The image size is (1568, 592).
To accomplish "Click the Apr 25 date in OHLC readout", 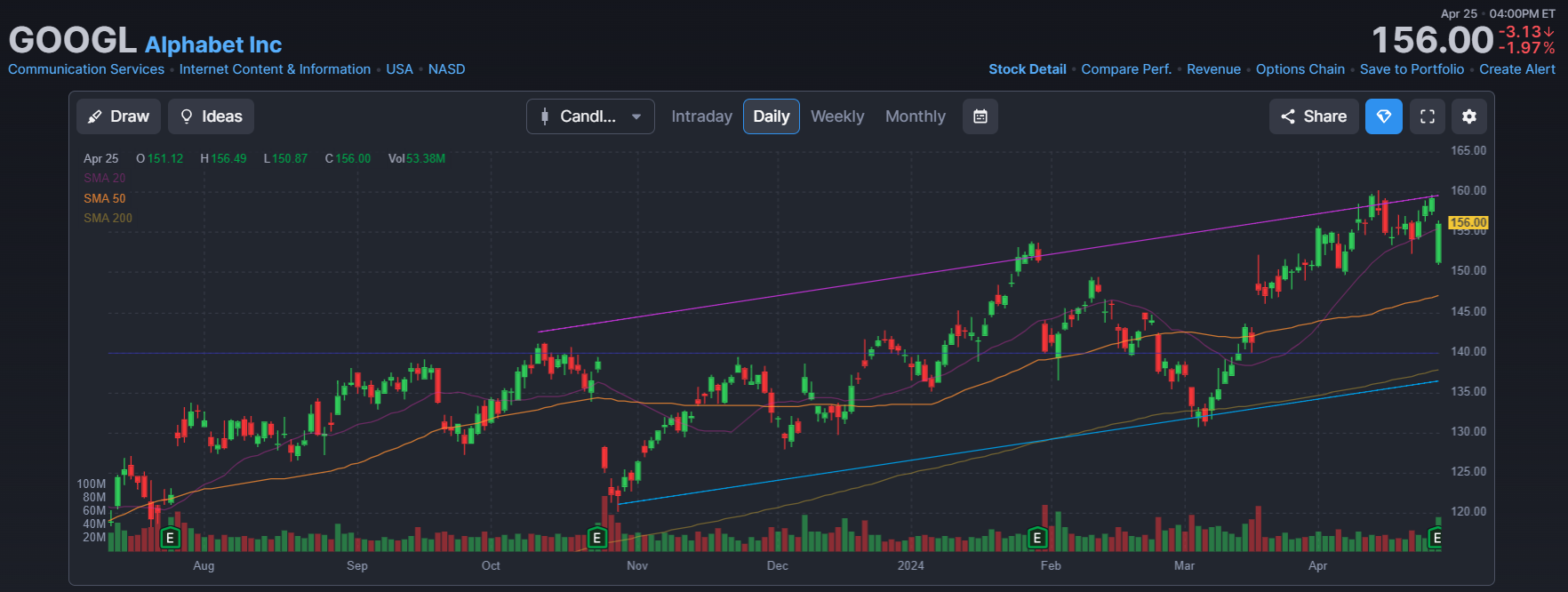I will click(100, 158).
